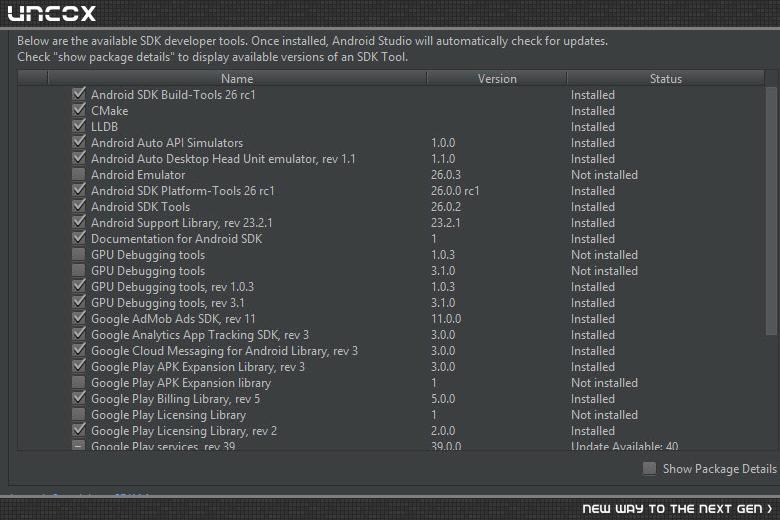Sort by the Status column header
This screenshot has width=780, height=520.
click(666, 79)
